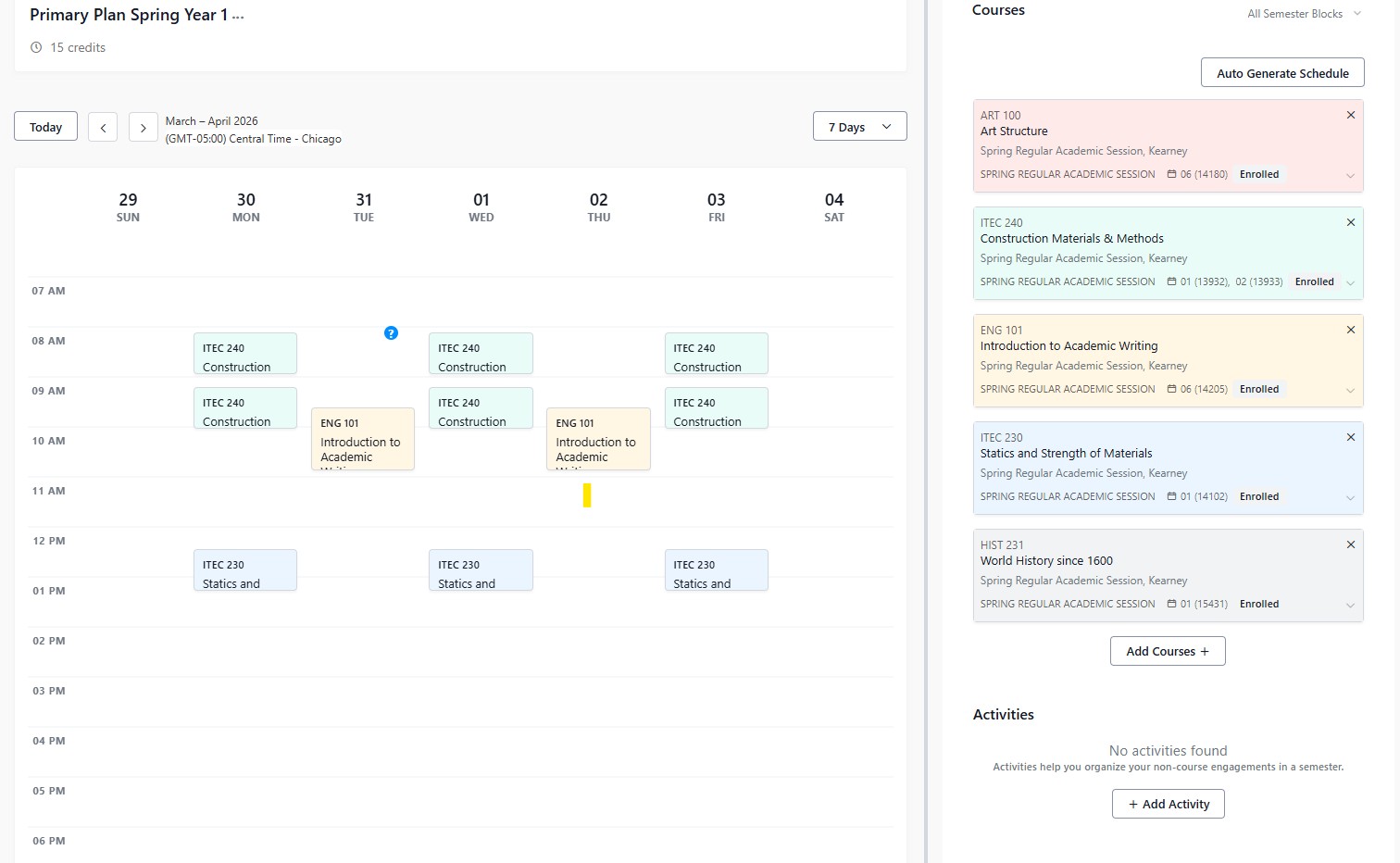Image resolution: width=1400 pixels, height=863 pixels.
Task: Select Tuesday 31 day header
Action: tap(364, 207)
